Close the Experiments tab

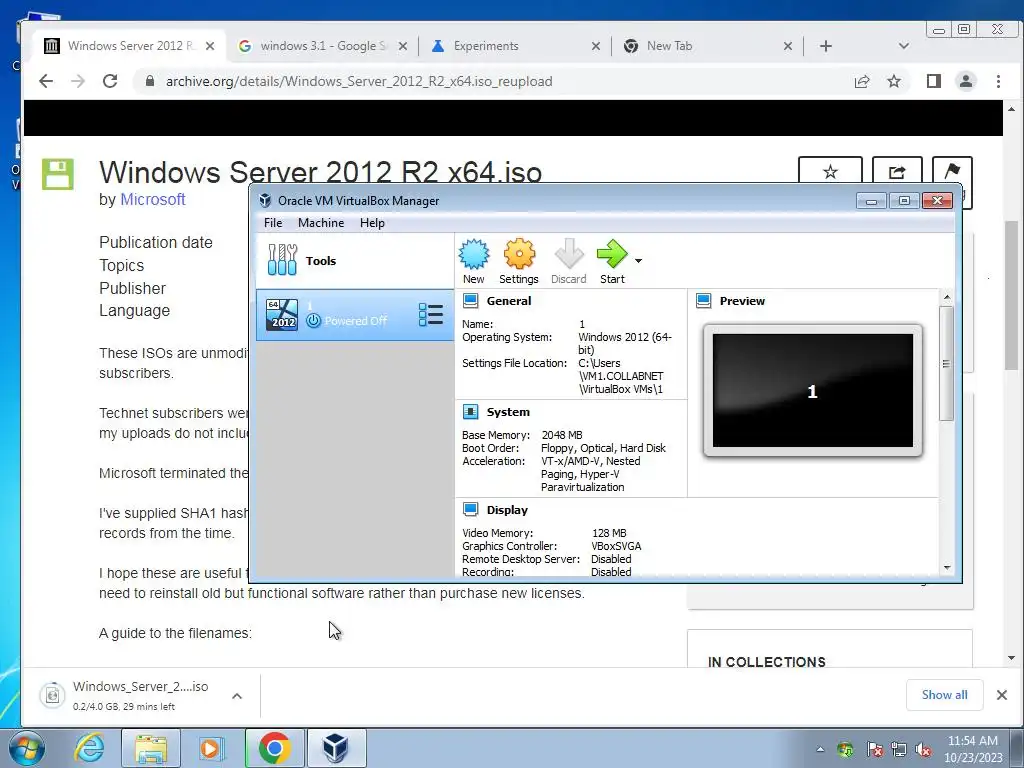click(x=596, y=46)
